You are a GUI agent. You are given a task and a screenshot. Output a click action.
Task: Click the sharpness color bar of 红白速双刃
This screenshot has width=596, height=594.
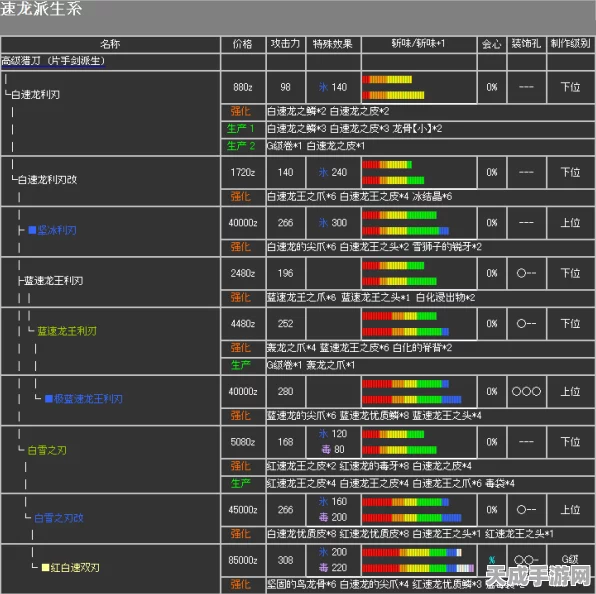[418, 560]
